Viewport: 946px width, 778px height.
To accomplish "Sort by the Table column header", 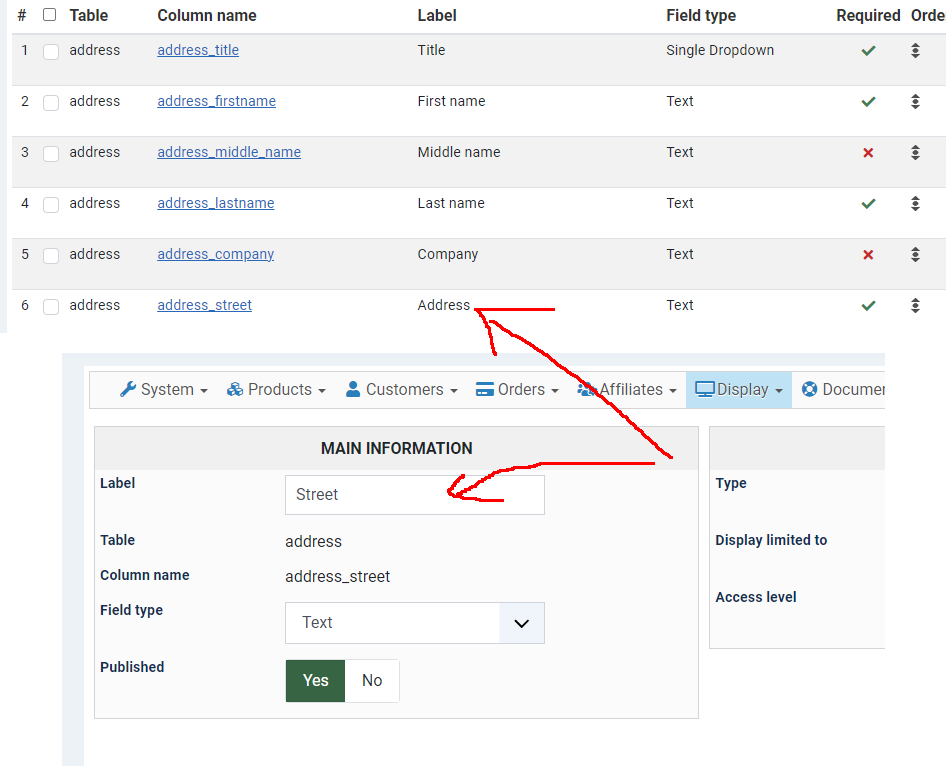I will (x=89, y=16).
